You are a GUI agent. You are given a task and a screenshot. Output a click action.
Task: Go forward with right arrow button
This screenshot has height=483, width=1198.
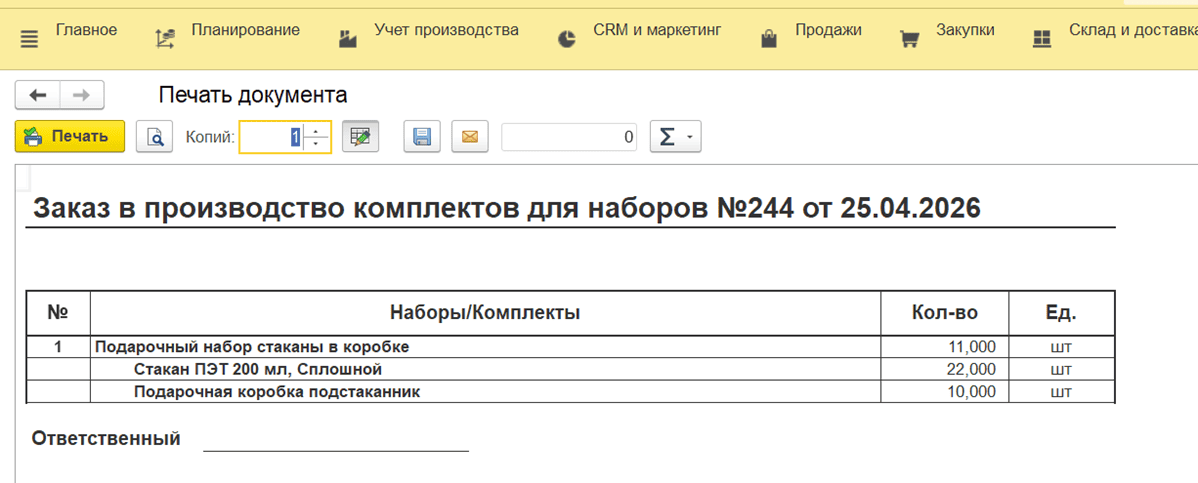82,95
